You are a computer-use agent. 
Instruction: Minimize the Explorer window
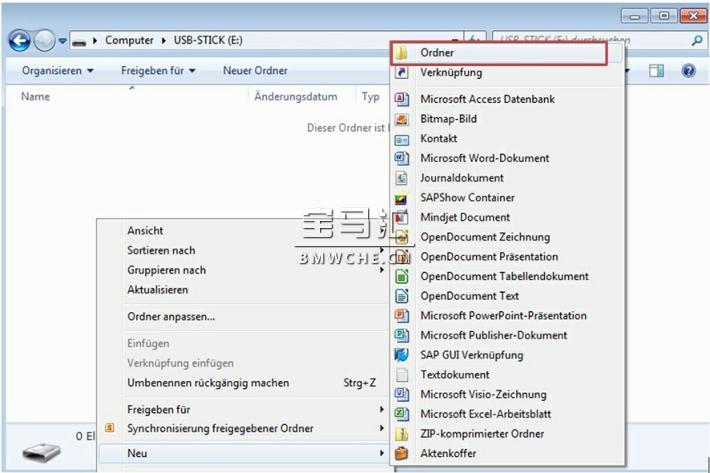click(634, 16)
